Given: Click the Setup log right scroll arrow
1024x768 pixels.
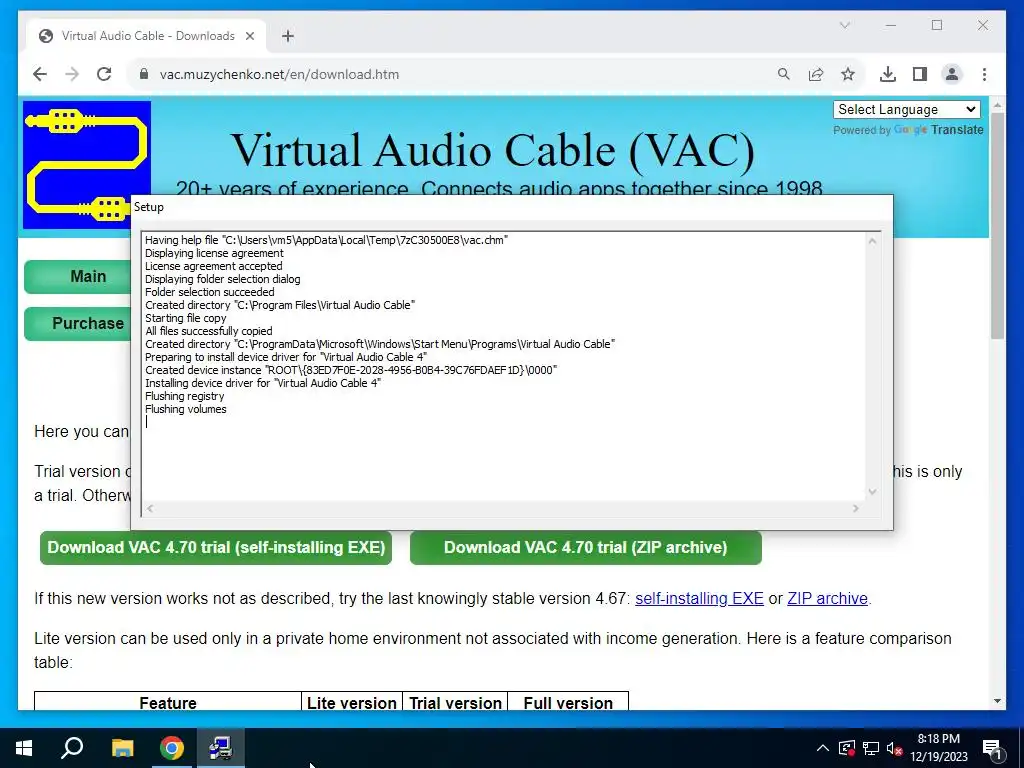Looking at the screenshot, I should (x=856, y=508).
